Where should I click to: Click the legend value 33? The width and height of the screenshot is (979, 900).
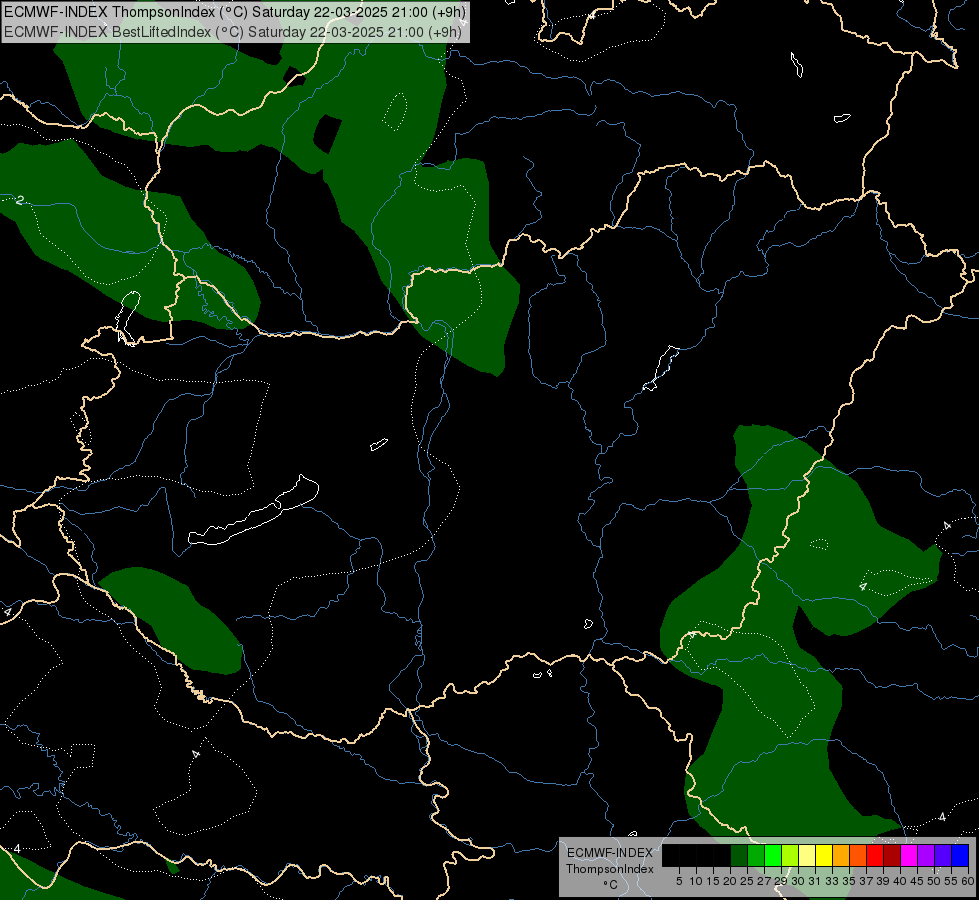tap(832, 881)
